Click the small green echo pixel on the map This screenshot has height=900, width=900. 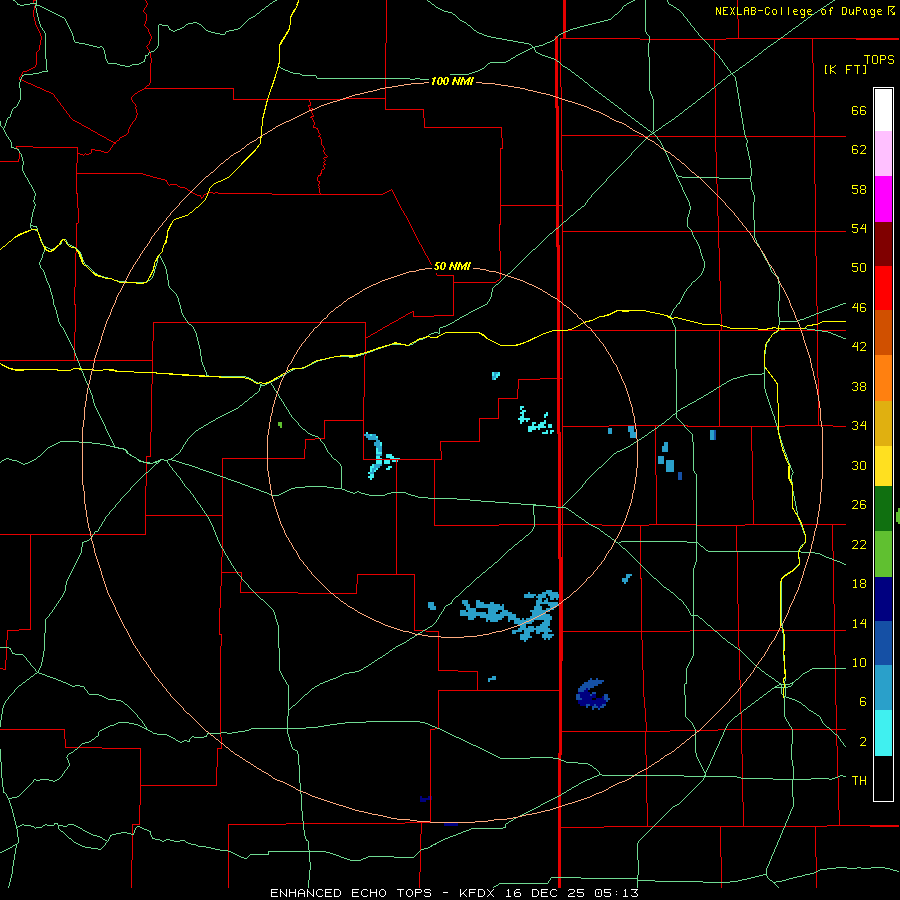(x=280, y=425)
